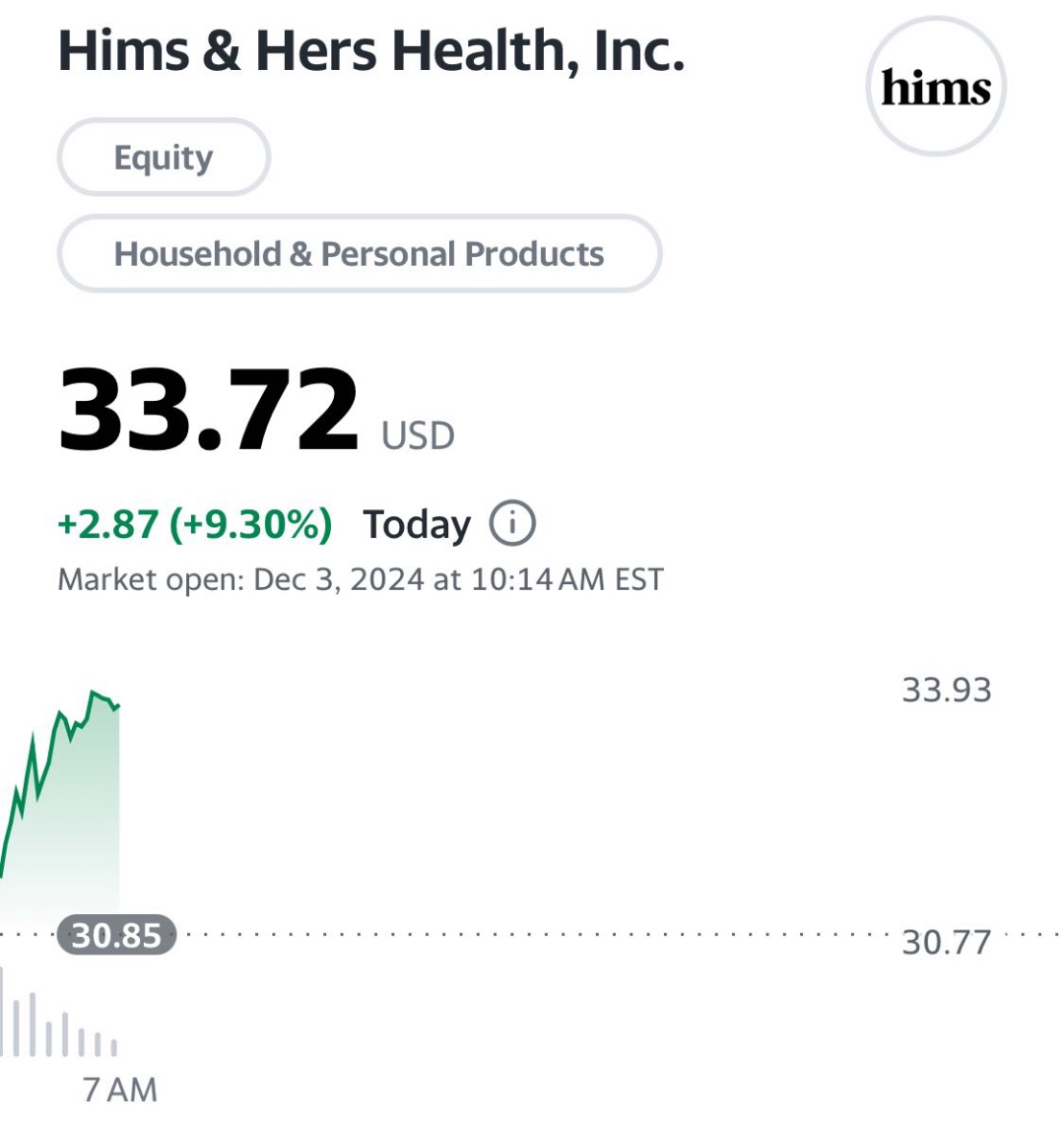Click the Hims & Hers Health, Inc. title

point(371,50)
